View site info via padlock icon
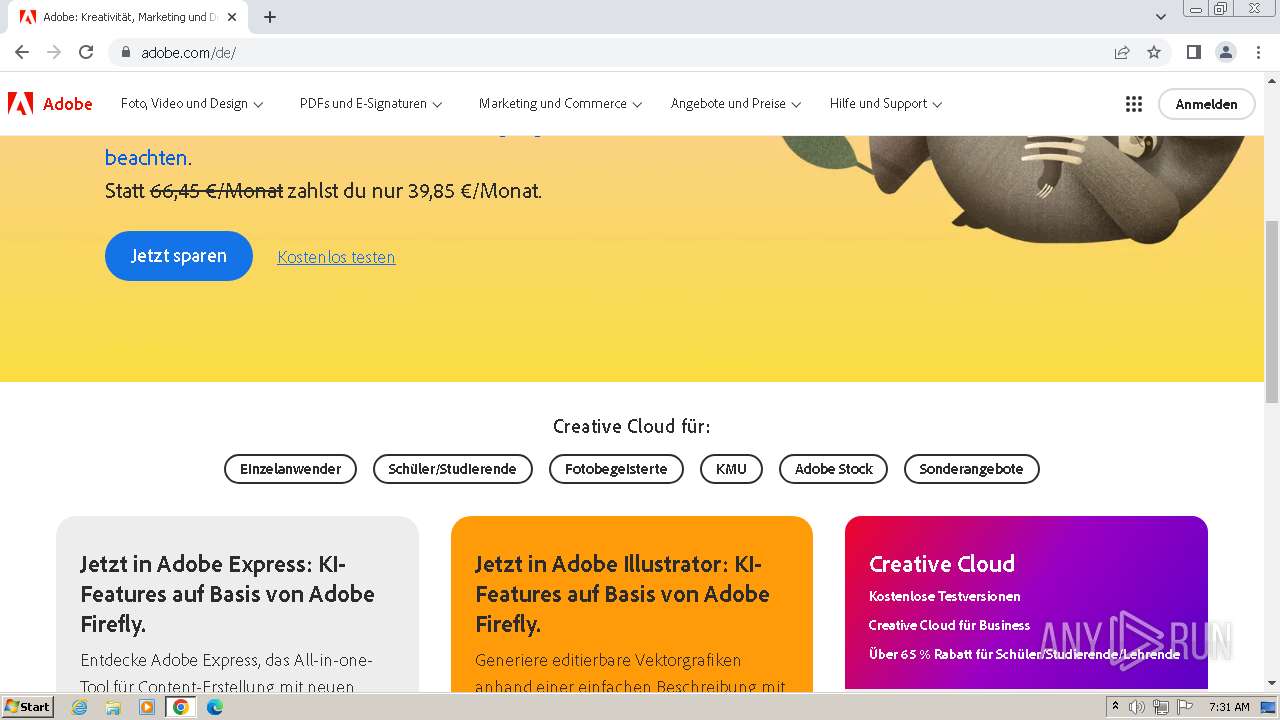The image size is (1280, 720). click(x=125, y=52)
